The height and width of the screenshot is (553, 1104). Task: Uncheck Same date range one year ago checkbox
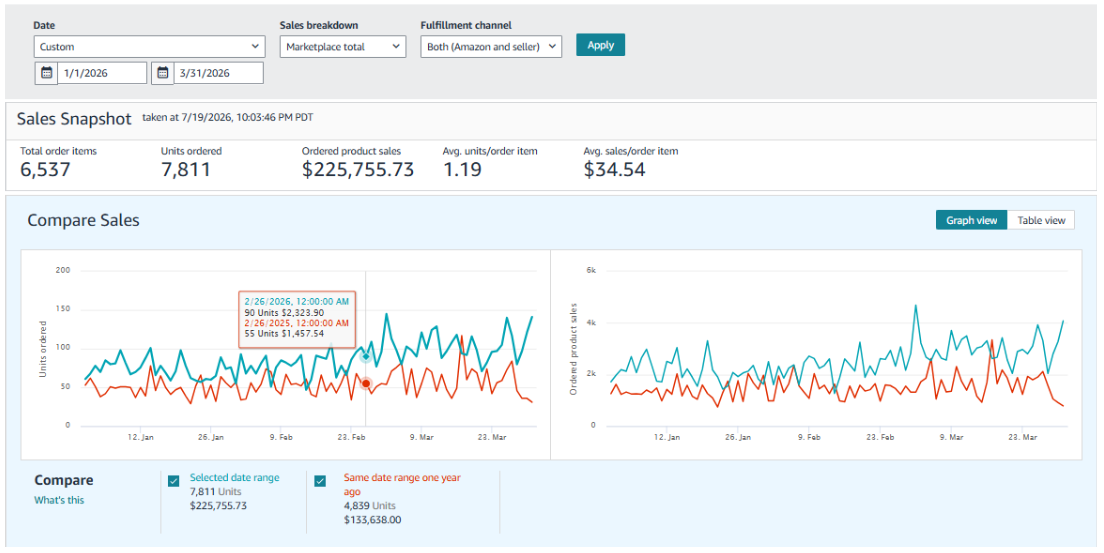tap(320, 481)
